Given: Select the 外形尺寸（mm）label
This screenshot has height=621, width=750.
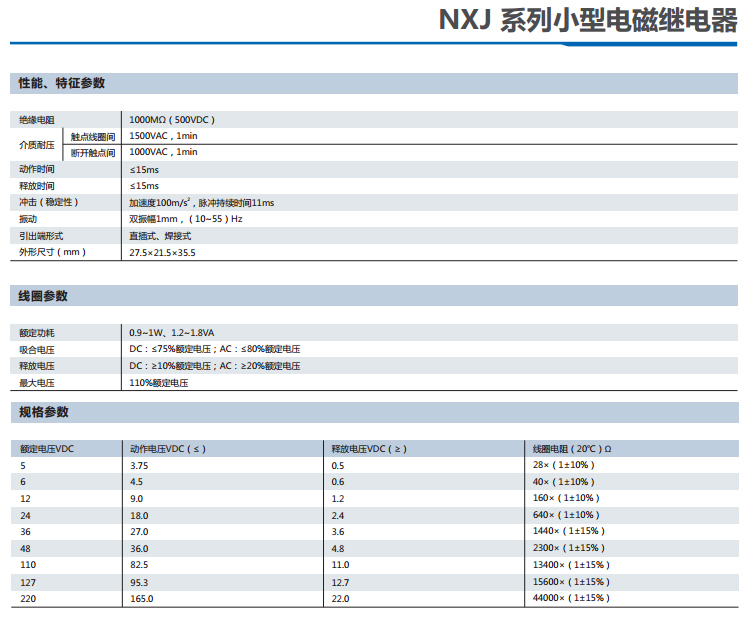Looking at the screenshot, I should [53, 252].
